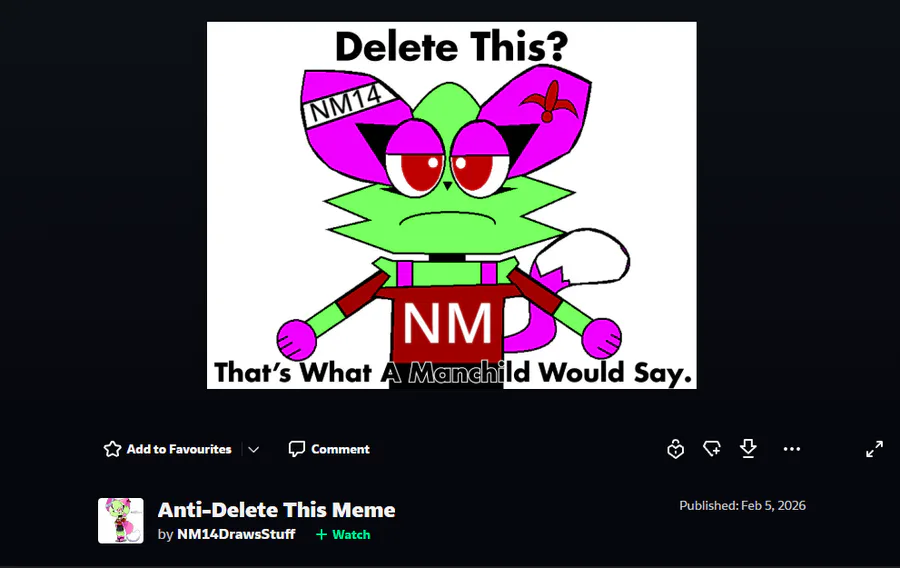The image size is (900, 568).
Task: Open the three-dot more options menu
Action: coord(792,449)
